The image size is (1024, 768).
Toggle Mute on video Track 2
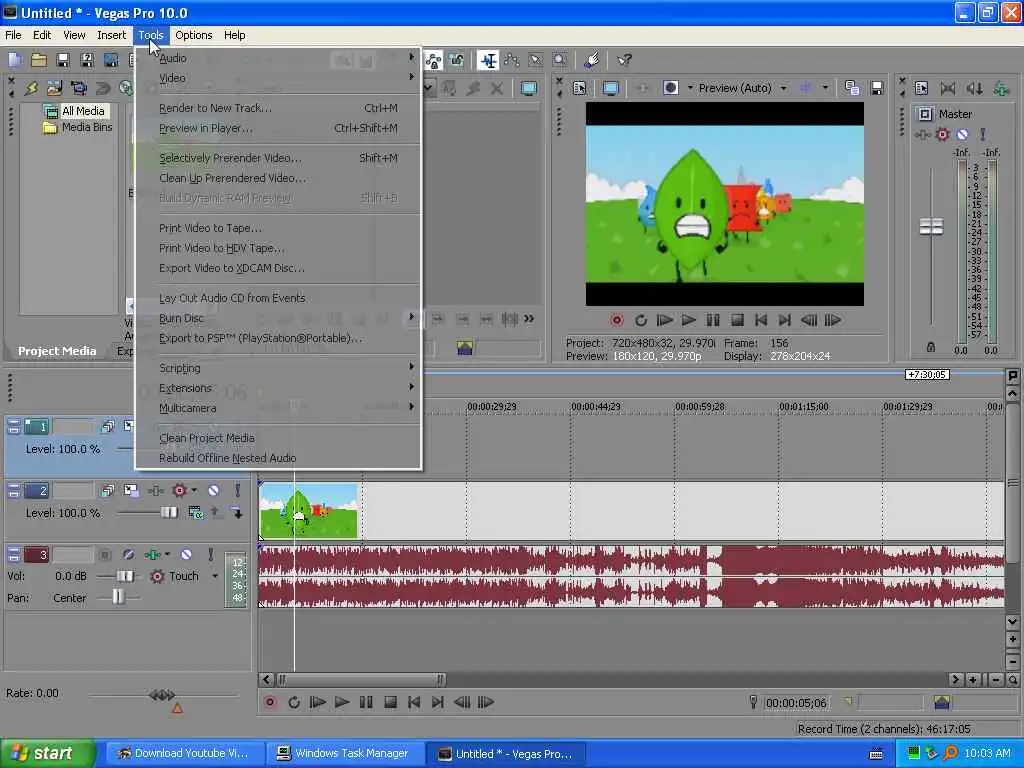click(x=213, y=490)
